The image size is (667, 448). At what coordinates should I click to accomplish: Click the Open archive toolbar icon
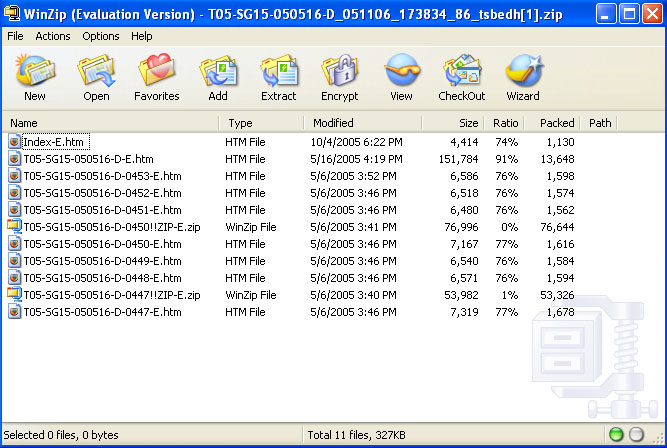96,71
